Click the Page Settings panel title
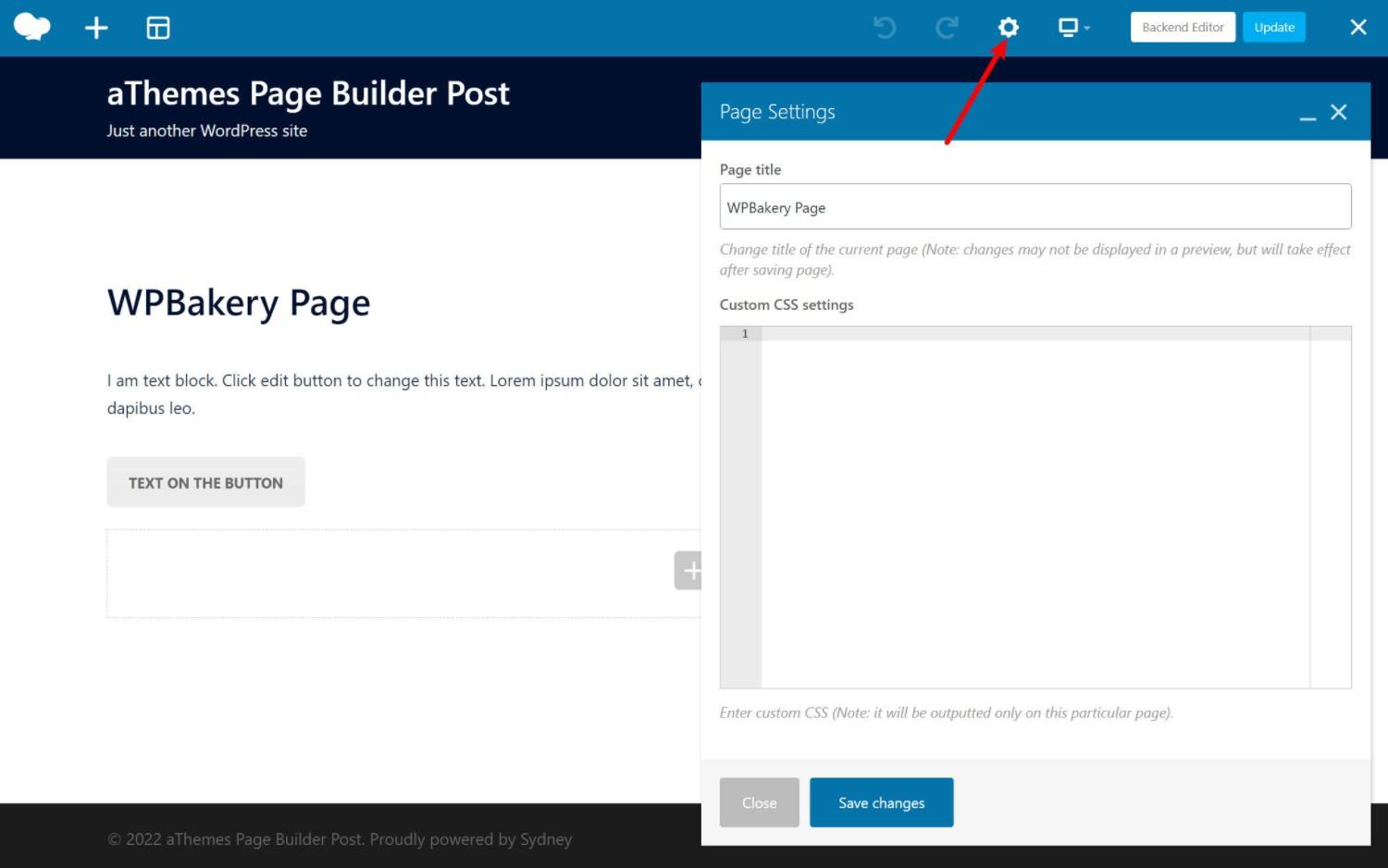The height and width of the screenshot is (868, 1388). [777, 112]
